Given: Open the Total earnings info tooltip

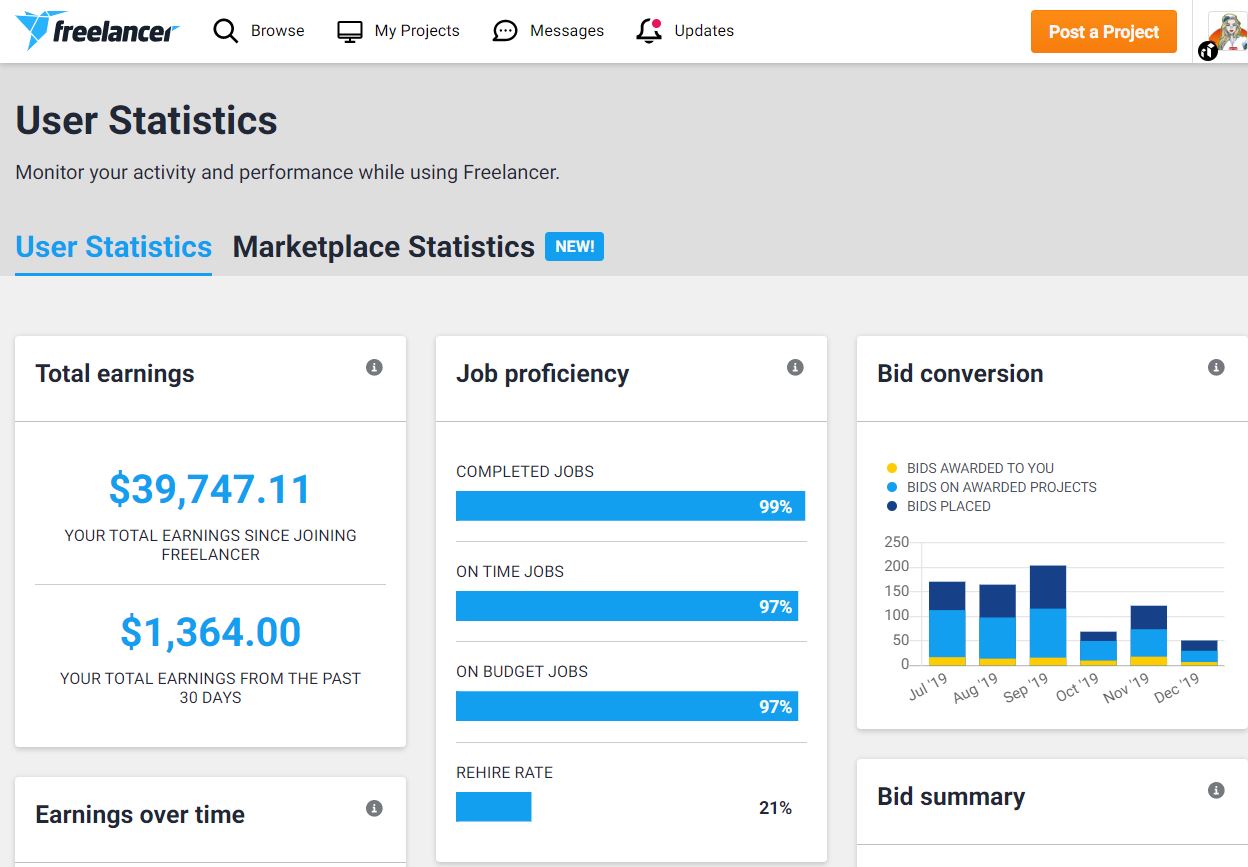Looking at the screenshot, I should pyautogui.click(x=374, y=367).
